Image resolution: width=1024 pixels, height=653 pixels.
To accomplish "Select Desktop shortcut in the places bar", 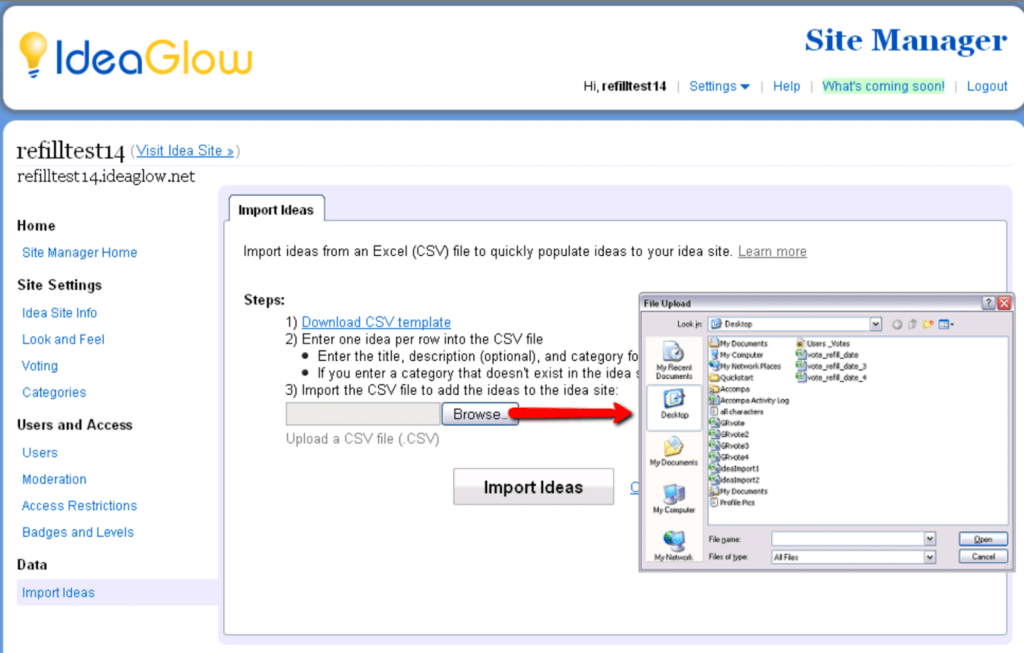I will (x=674, y=406).
